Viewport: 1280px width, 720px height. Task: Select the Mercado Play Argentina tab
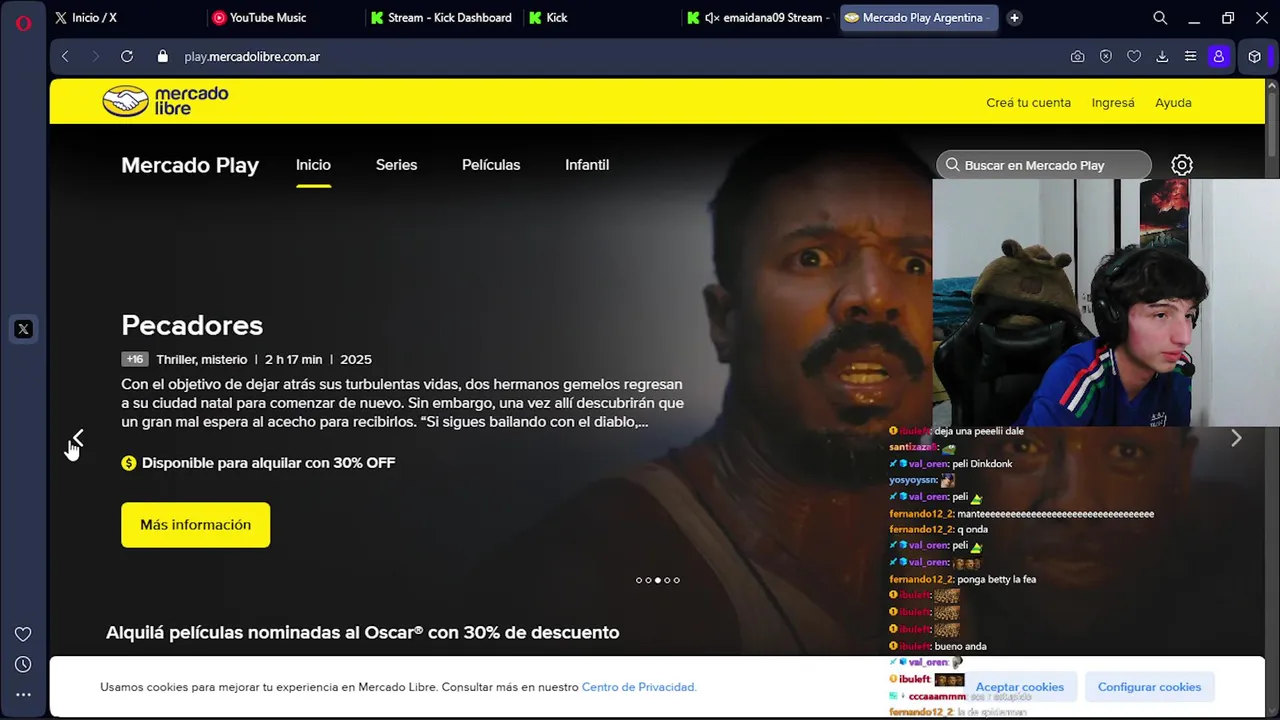pyautogui.click(x=918, y=18)
